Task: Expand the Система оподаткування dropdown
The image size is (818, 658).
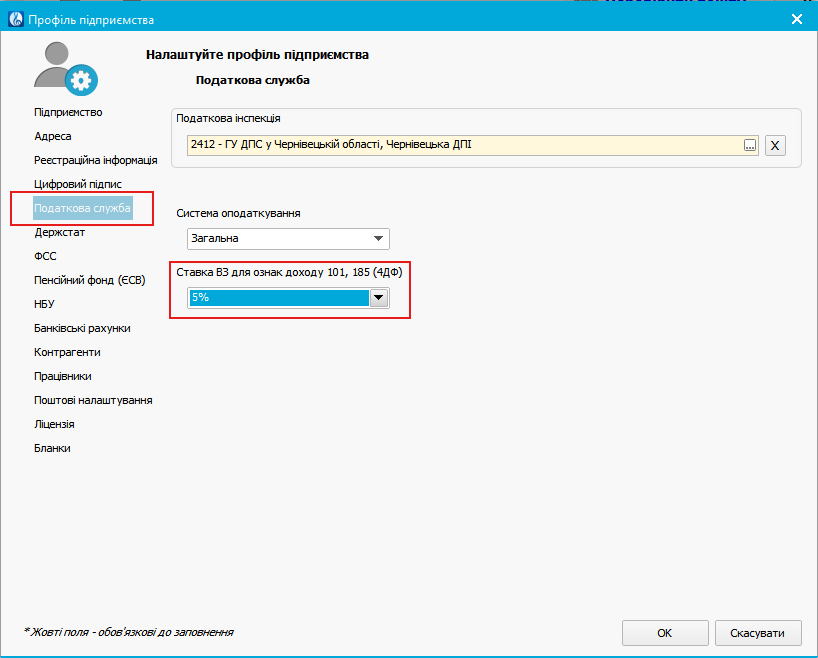Action: click(378, 239)
